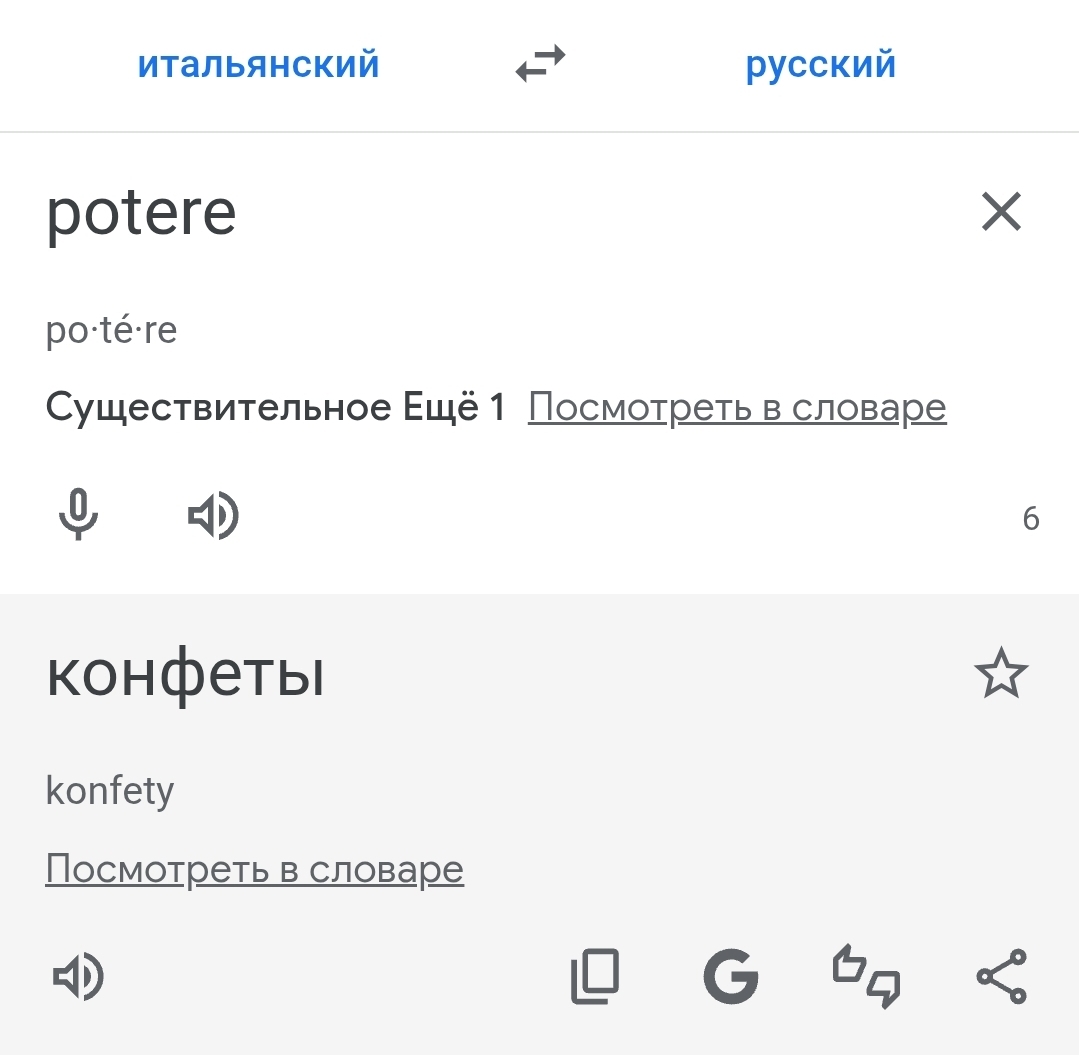Tap the microphone voice input icon

(x=78, y=516)
